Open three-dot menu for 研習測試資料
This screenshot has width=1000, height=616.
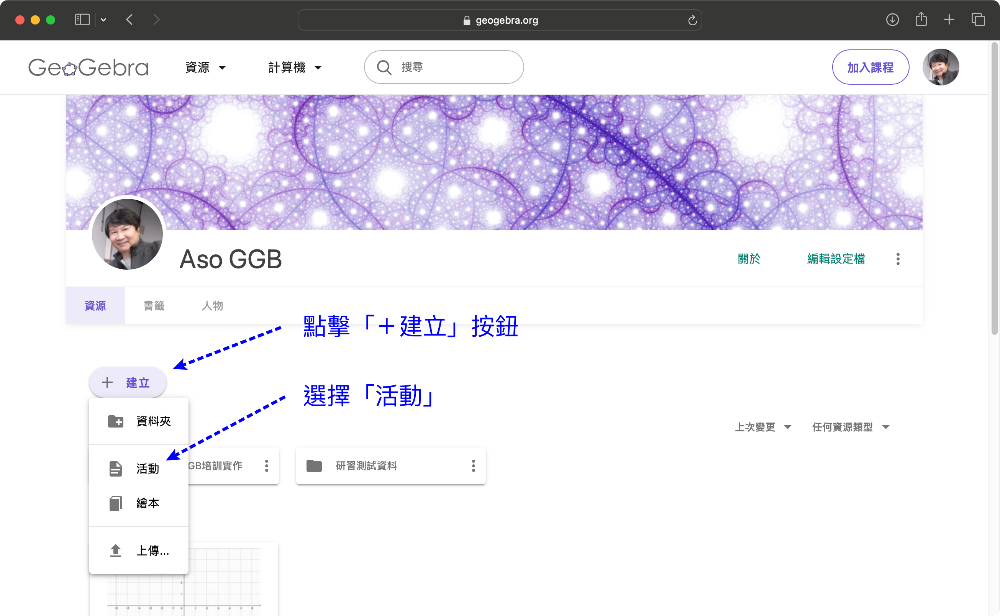473,466
